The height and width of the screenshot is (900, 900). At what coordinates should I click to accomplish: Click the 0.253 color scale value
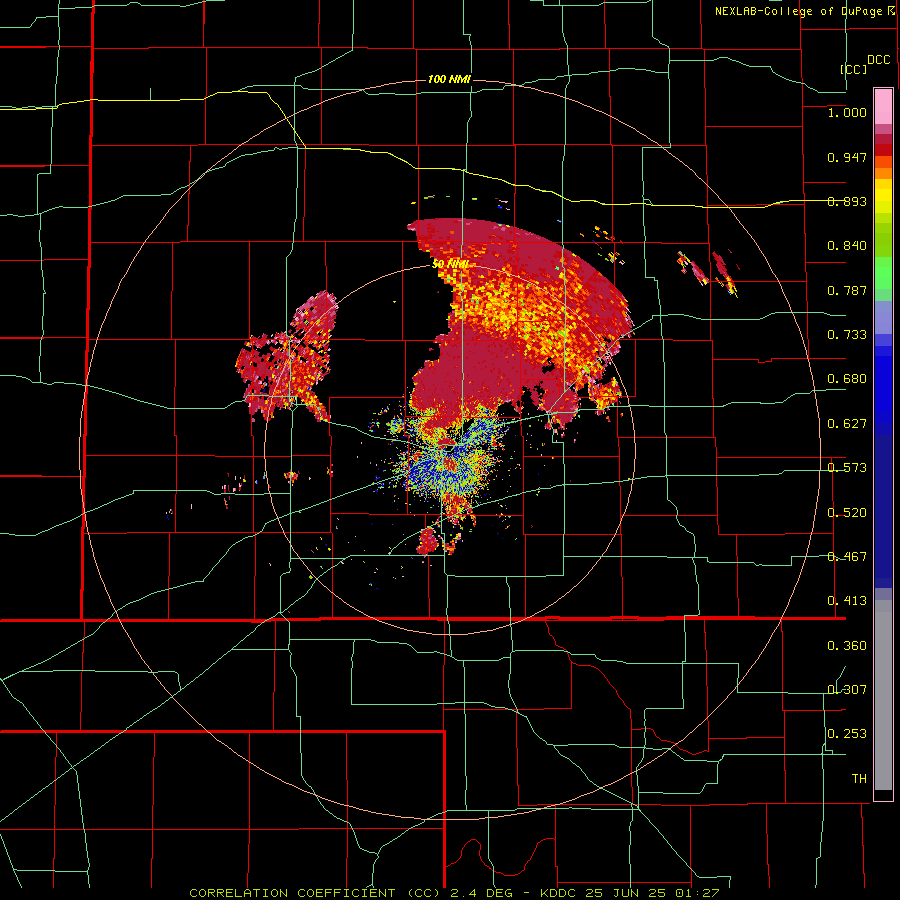tap(847, 734)
